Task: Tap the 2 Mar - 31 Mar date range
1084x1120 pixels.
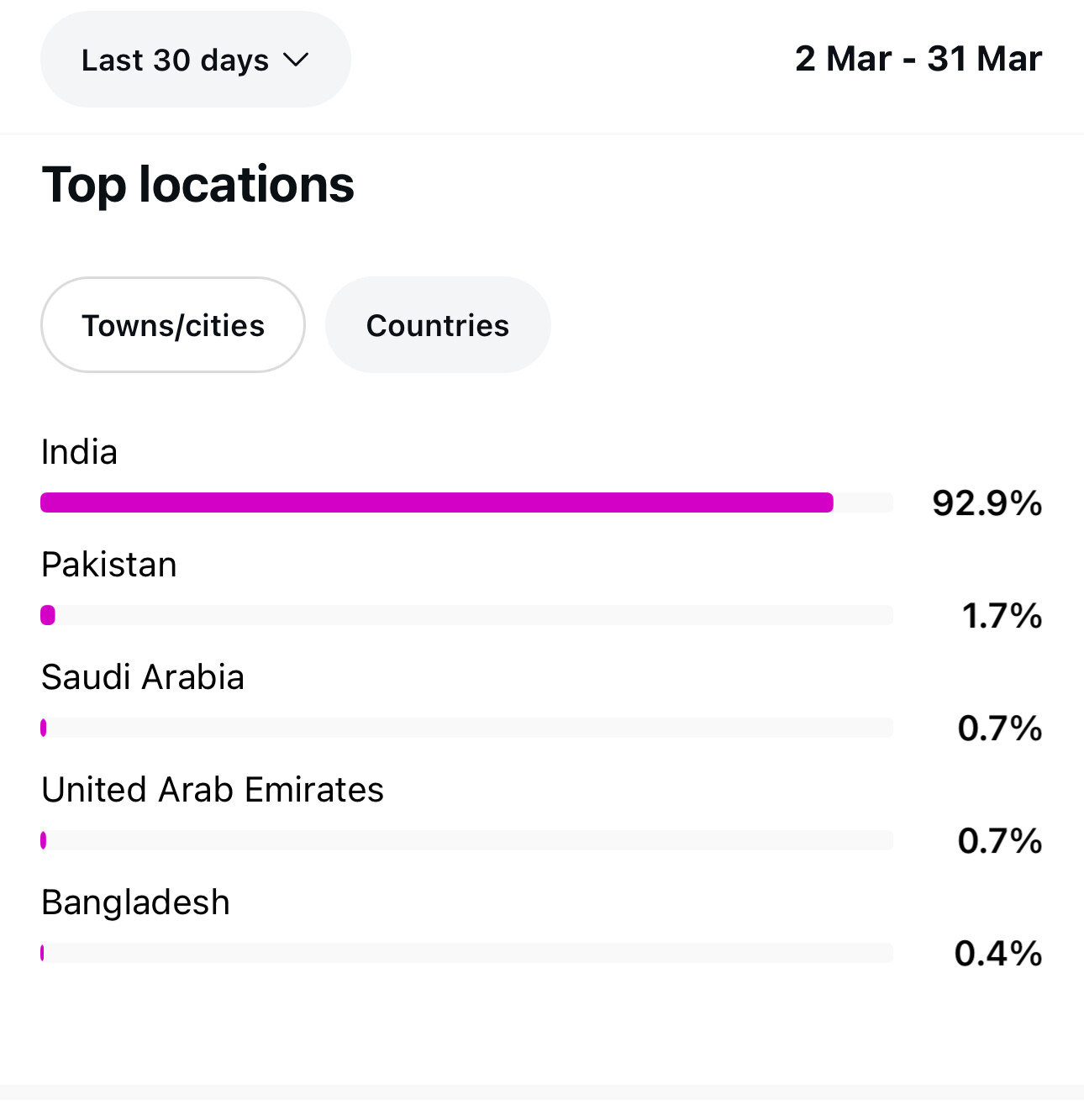Action: pyautogui.click(x=918, y=59)
